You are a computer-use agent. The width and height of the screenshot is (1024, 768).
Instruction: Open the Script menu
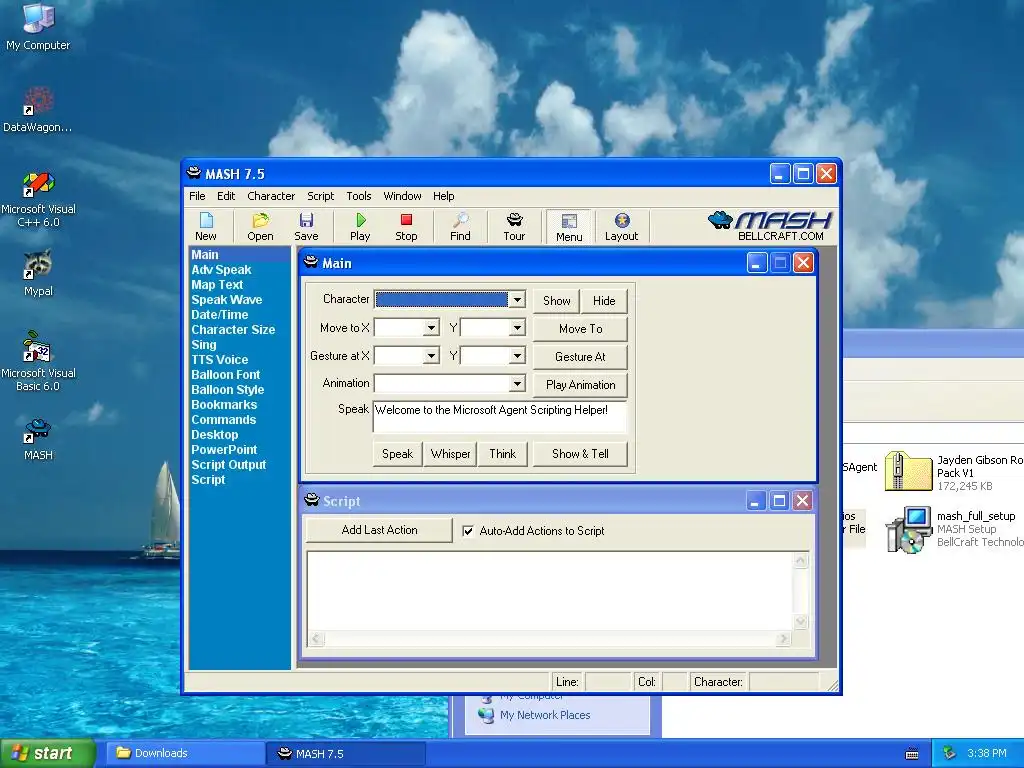[x=320, y=196]
